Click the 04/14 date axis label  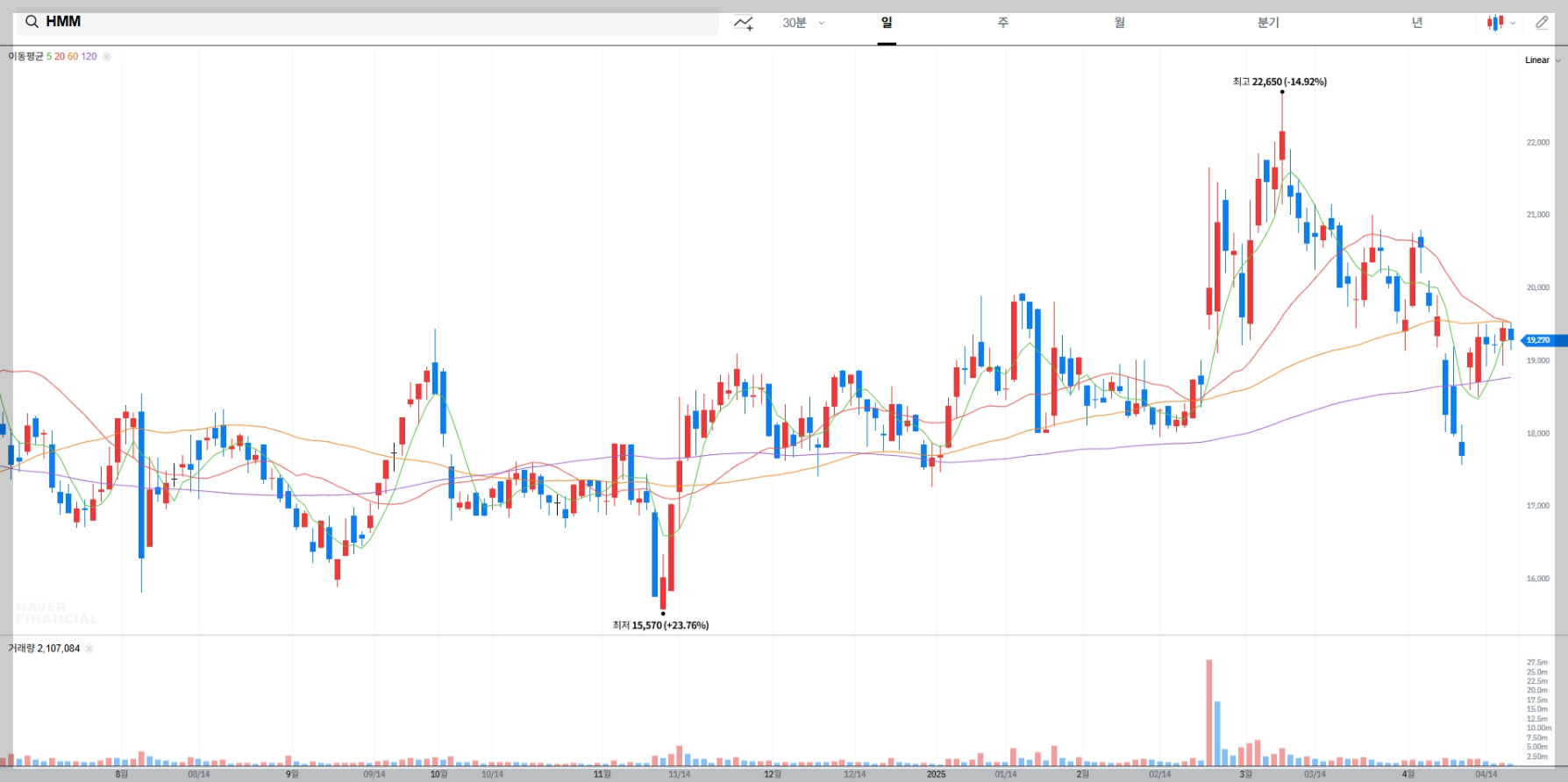pos(1486,774)
